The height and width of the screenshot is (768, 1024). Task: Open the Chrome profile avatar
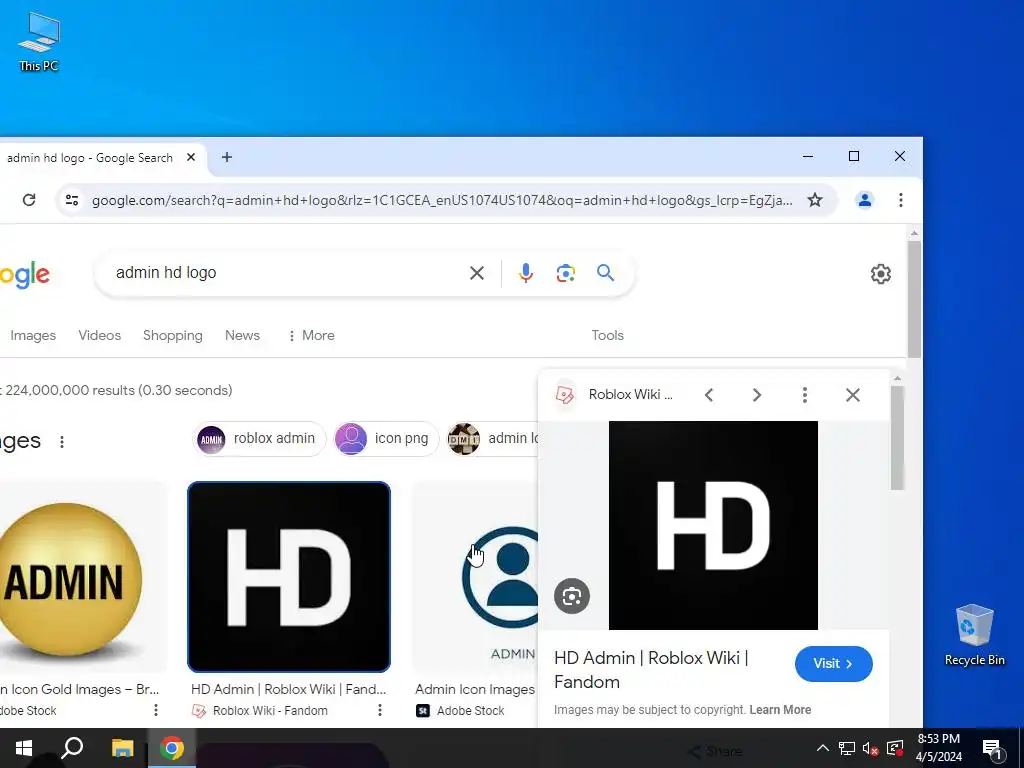(x=864, y=200)
